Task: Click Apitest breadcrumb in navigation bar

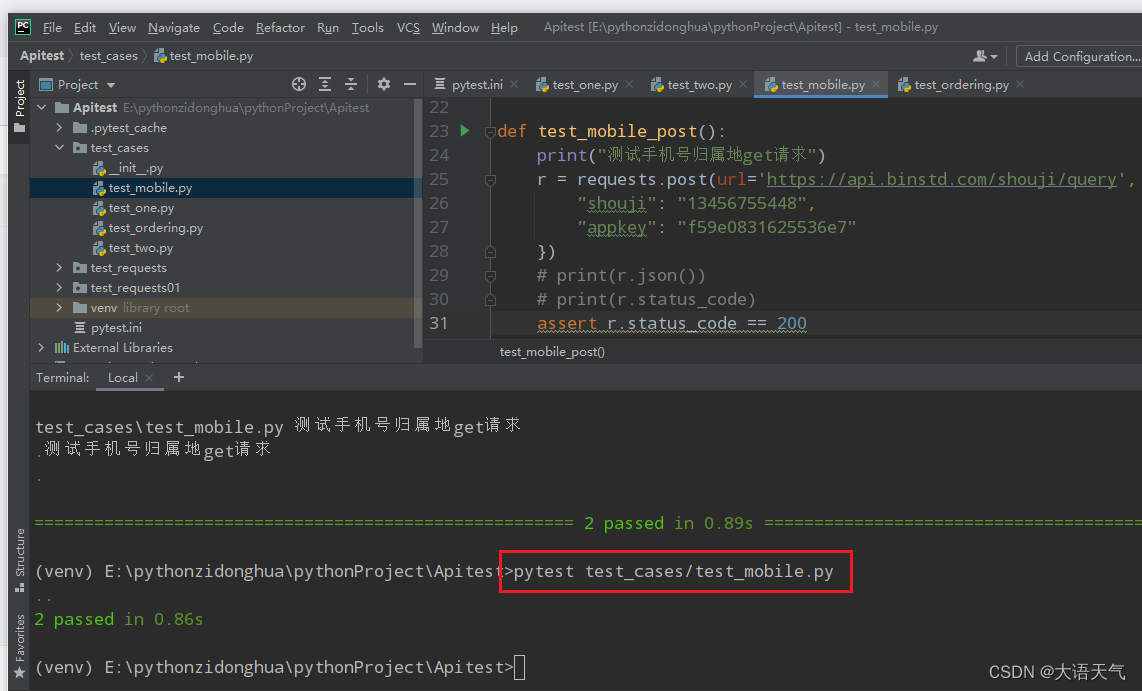Action: point(42,56)
